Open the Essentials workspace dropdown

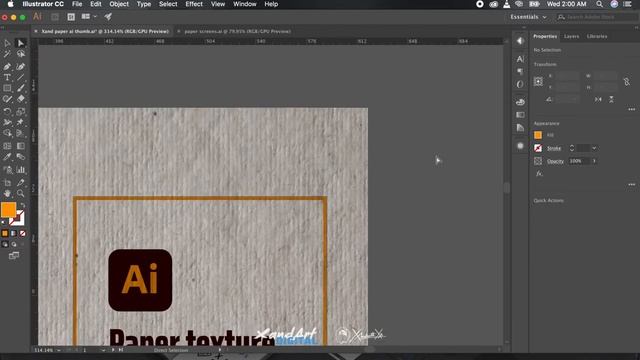528,17
